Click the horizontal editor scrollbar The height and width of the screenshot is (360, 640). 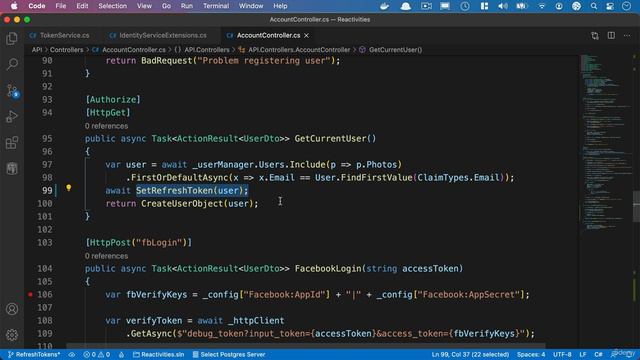click(305, 346)
